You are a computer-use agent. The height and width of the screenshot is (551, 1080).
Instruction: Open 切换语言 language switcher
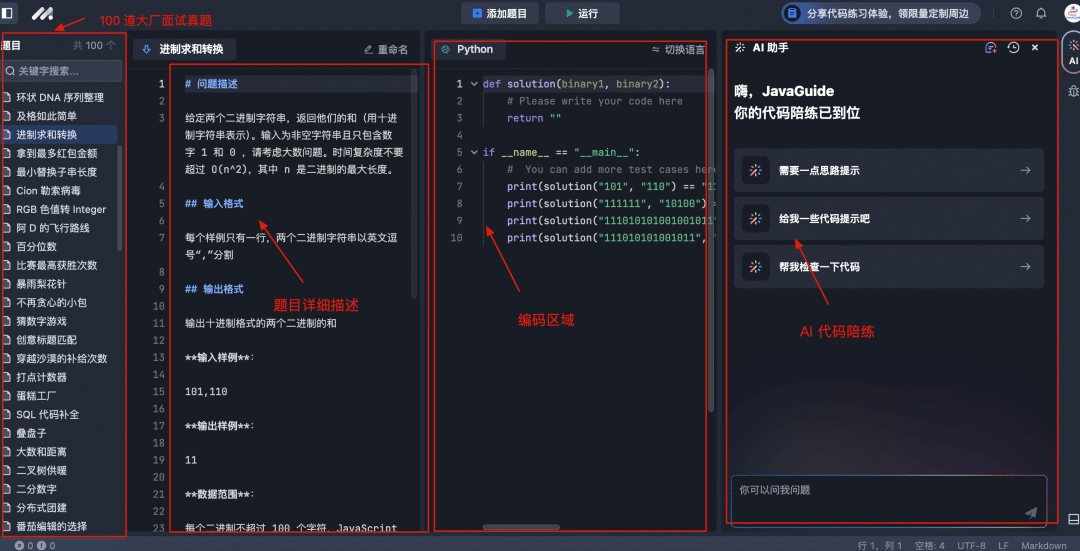click(x=678, y=50)
